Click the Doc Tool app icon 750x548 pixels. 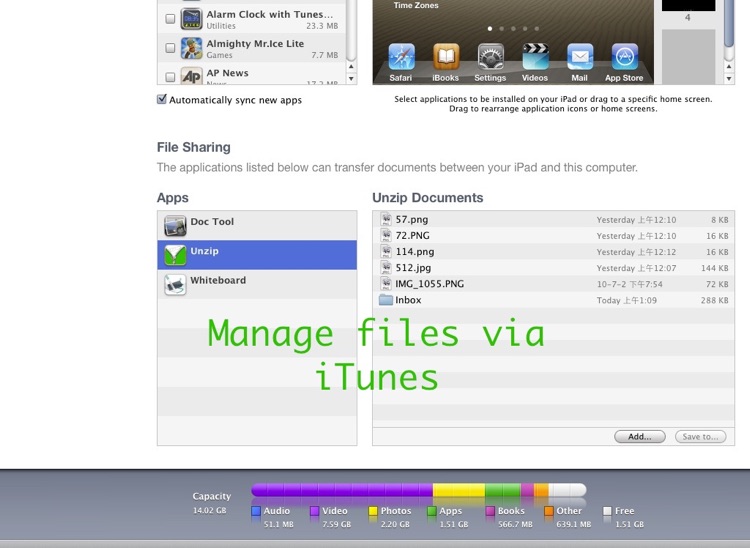click(175, 226)
